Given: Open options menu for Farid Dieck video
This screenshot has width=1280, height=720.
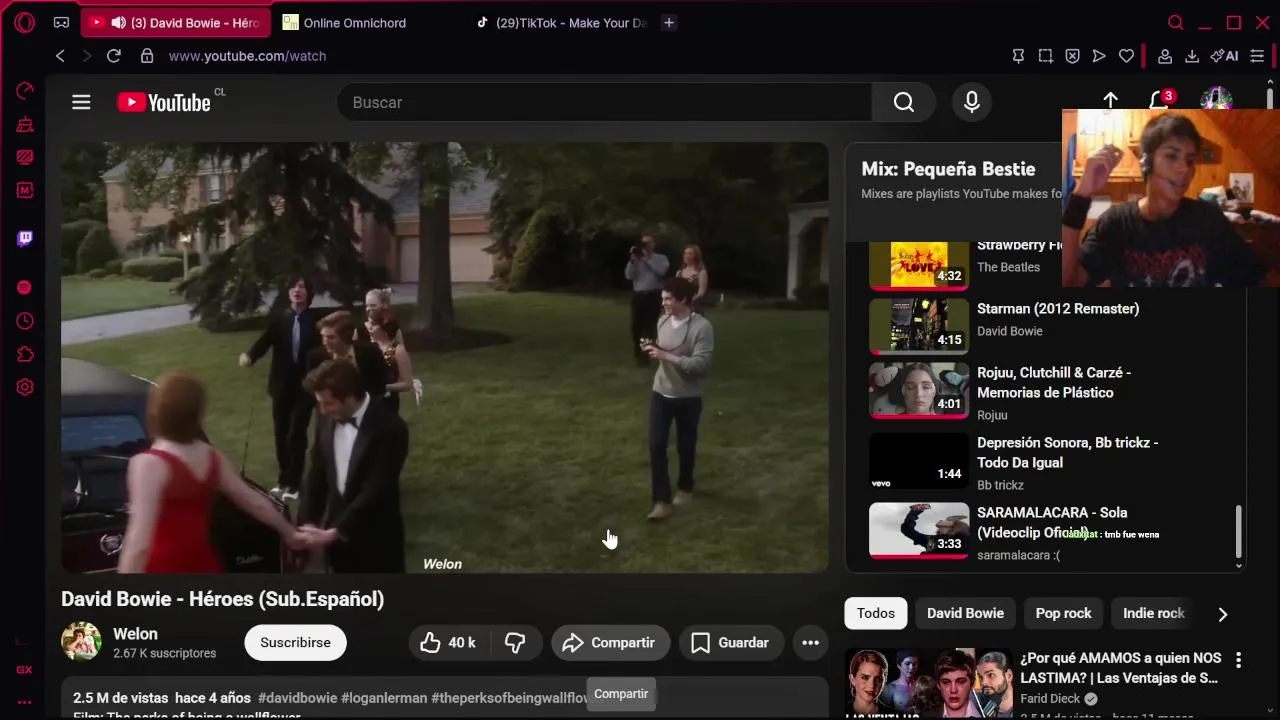Looking at the screenshot, I should [1238, 660].
